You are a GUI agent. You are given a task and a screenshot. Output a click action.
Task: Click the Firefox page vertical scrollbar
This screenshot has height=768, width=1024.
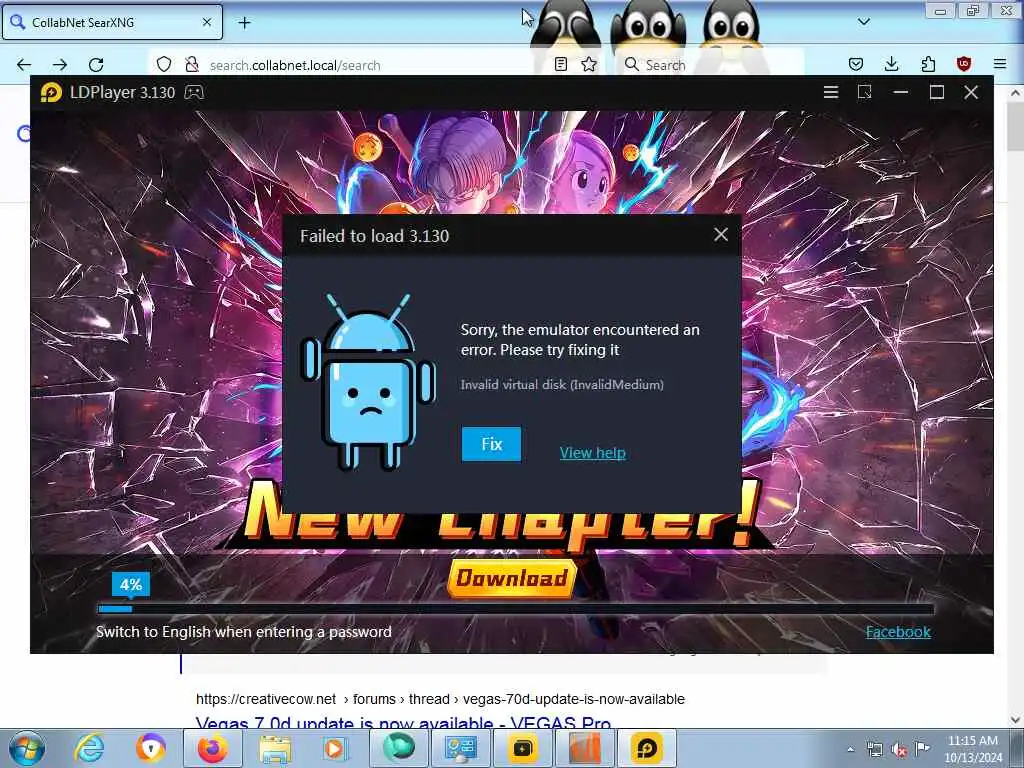pyautogui.click(x=1015, y=405)
